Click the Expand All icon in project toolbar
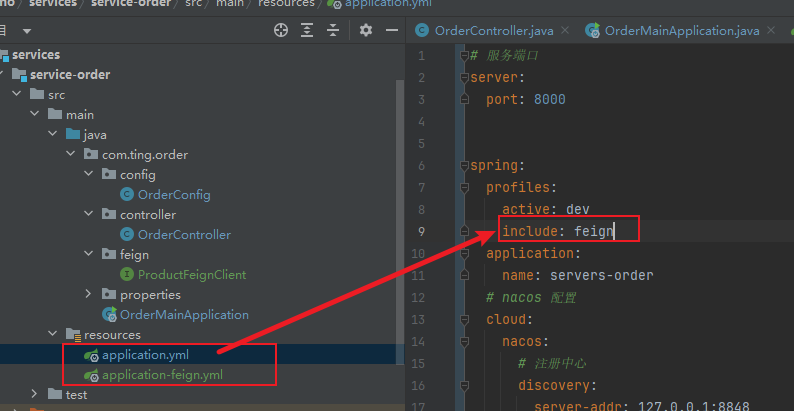Image resolution: width=794 pixels, height=411 pixels. (307, 30)
